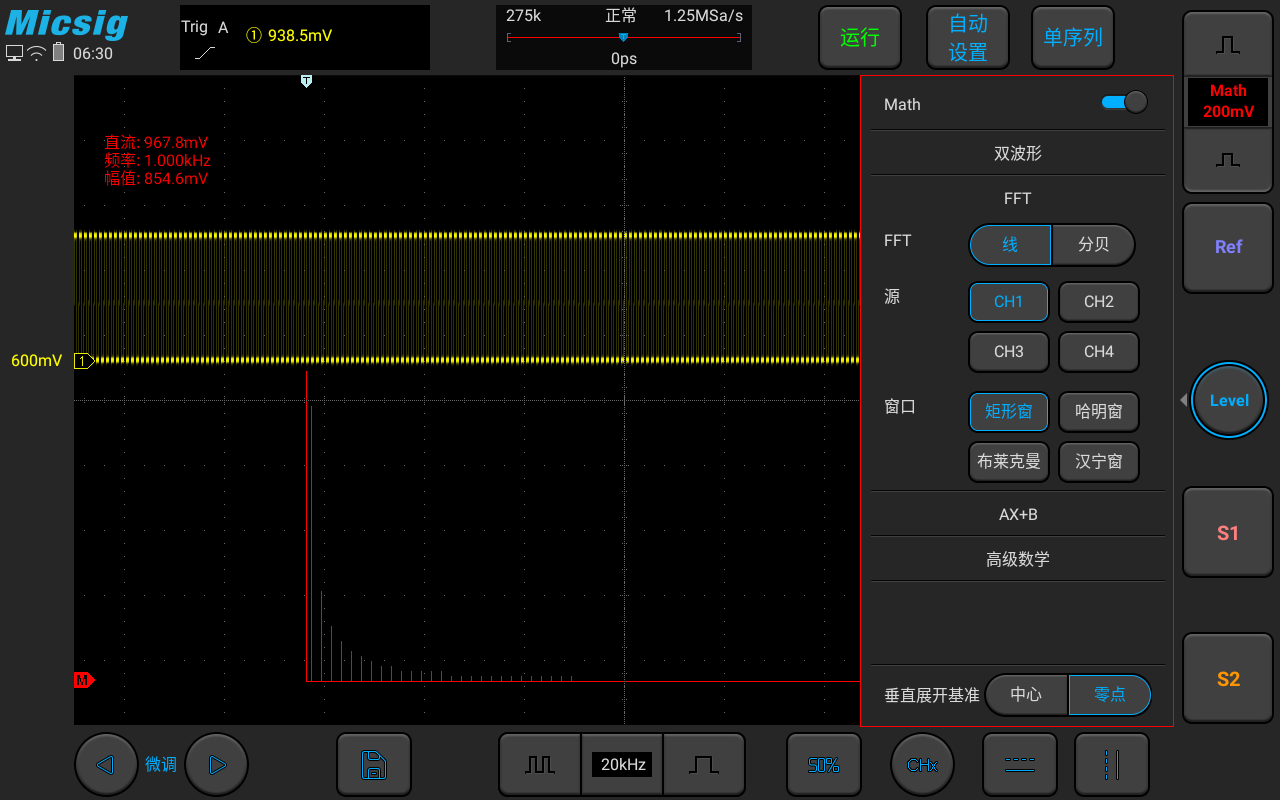The width and height of the screenshot is (1280, 800).
Task: Choose CH4 as FFT source
Action: coord(1099,352)
